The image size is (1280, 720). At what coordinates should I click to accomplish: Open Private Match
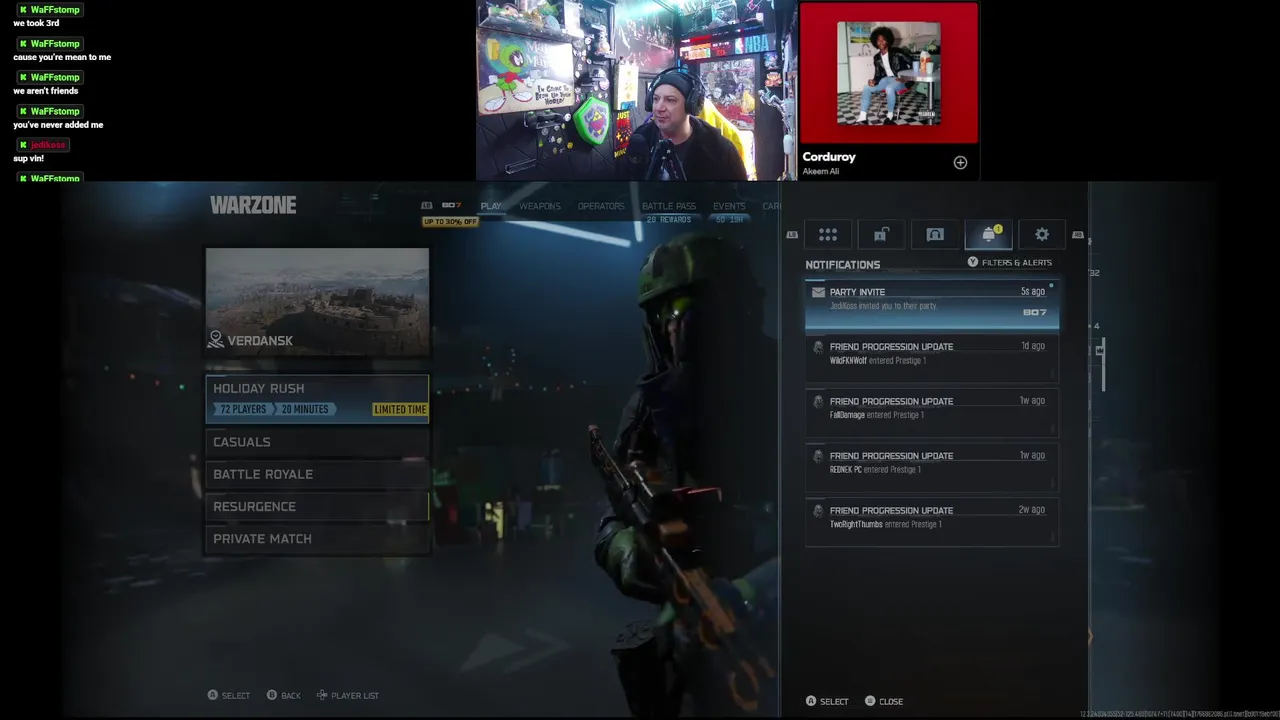pyautogui.click(x=317, y=539)
